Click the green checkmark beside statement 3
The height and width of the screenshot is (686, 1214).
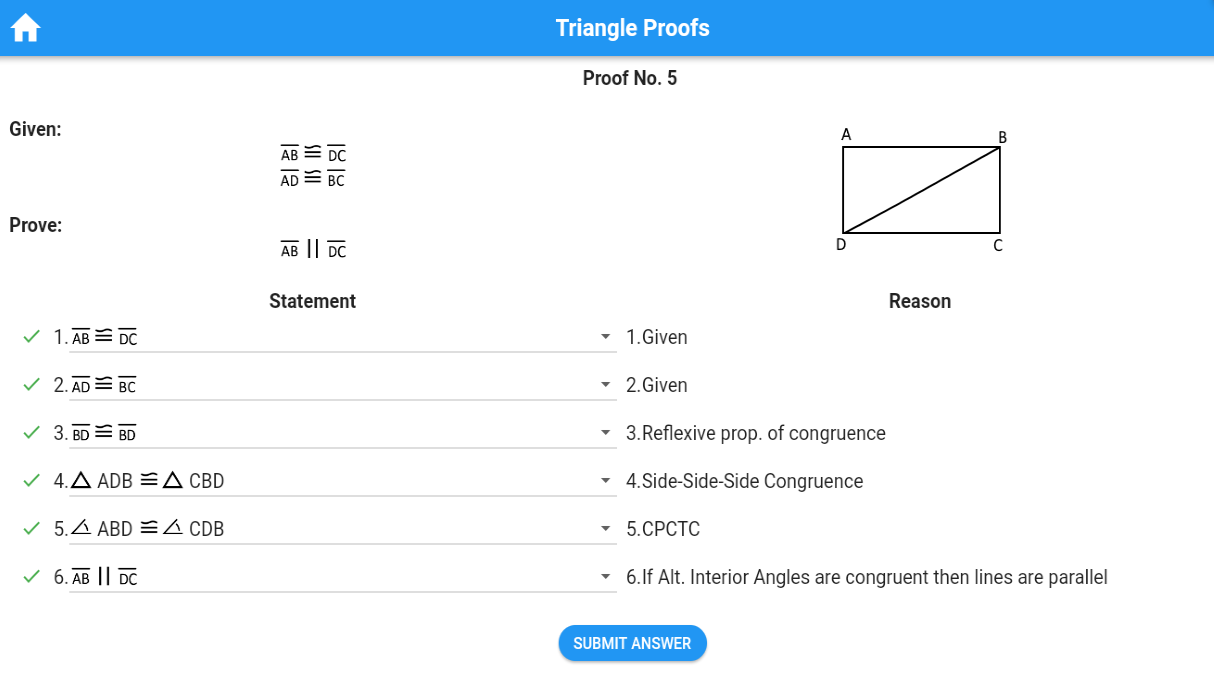tap(31, 433)
